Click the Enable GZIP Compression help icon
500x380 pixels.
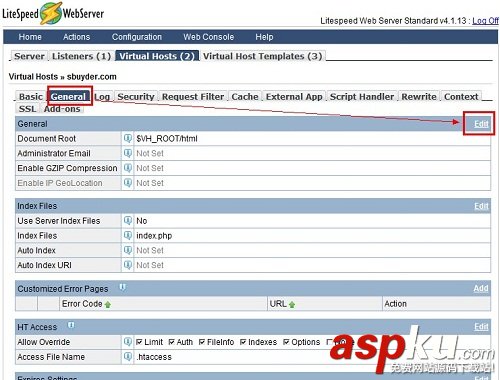128,168
